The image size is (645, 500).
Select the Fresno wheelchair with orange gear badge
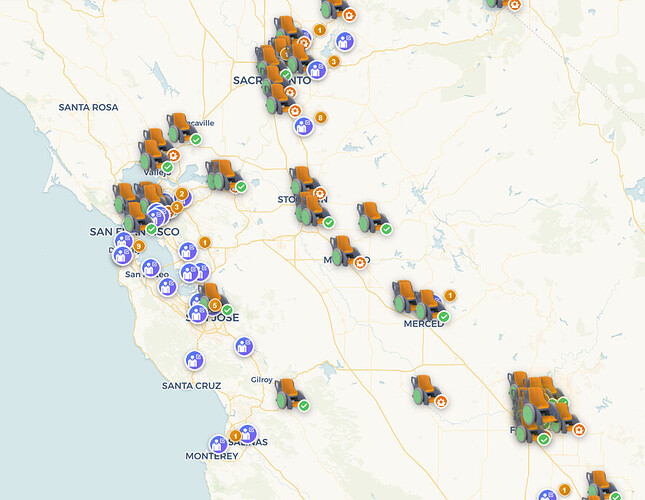pyautogui.click(x=567, y=419)
